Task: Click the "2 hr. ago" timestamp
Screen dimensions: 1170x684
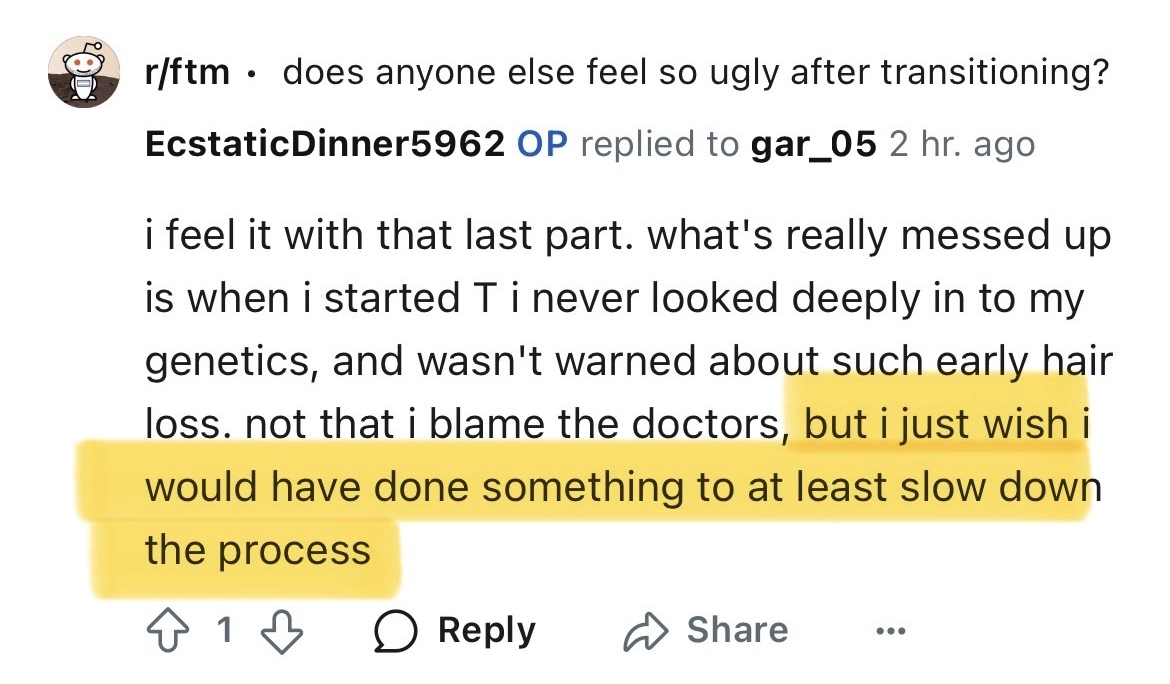Action: click(961, 144)
